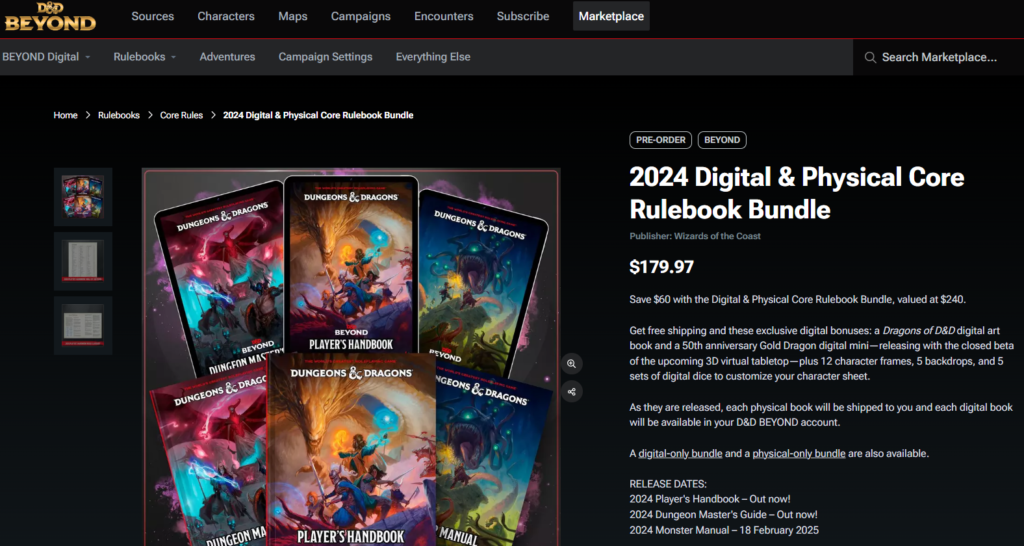Click Rulebooks breadcrumb link
This screenshot has height=546, width=1024.
click(x=119, y=115)
